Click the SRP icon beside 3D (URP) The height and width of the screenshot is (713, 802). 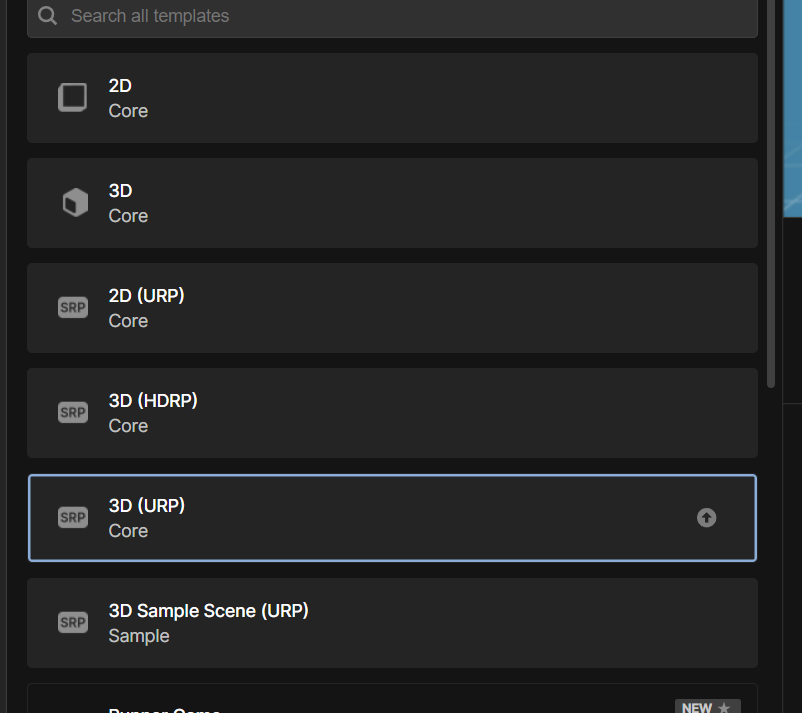(73, 517)
